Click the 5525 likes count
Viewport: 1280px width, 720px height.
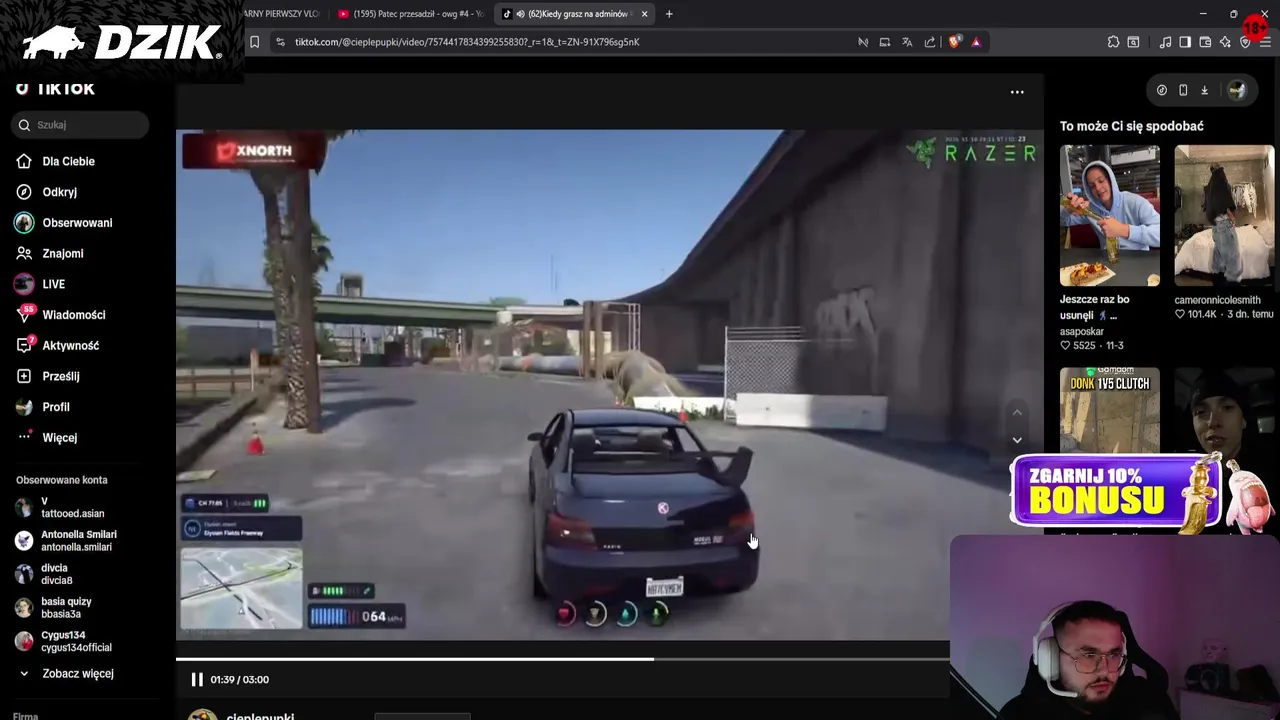pyautogui.click(x=1077, y=345)
